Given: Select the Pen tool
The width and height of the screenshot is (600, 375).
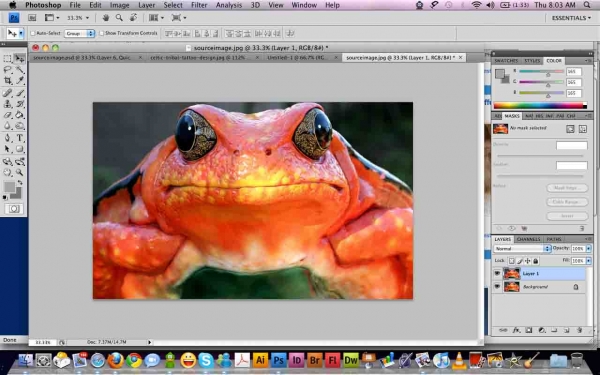Looking at the screenshot, I should (7, 138).
